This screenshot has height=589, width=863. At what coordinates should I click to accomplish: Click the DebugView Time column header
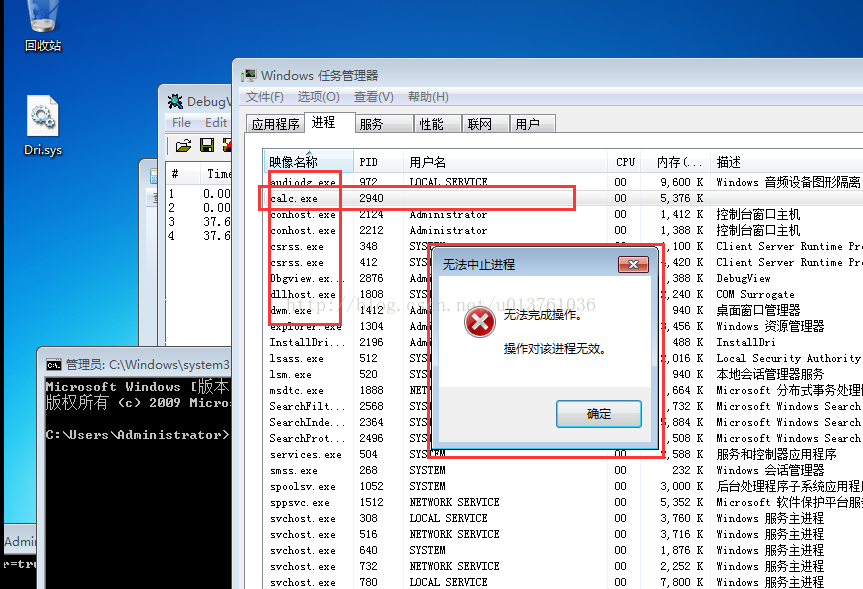(x=216, y=173)
